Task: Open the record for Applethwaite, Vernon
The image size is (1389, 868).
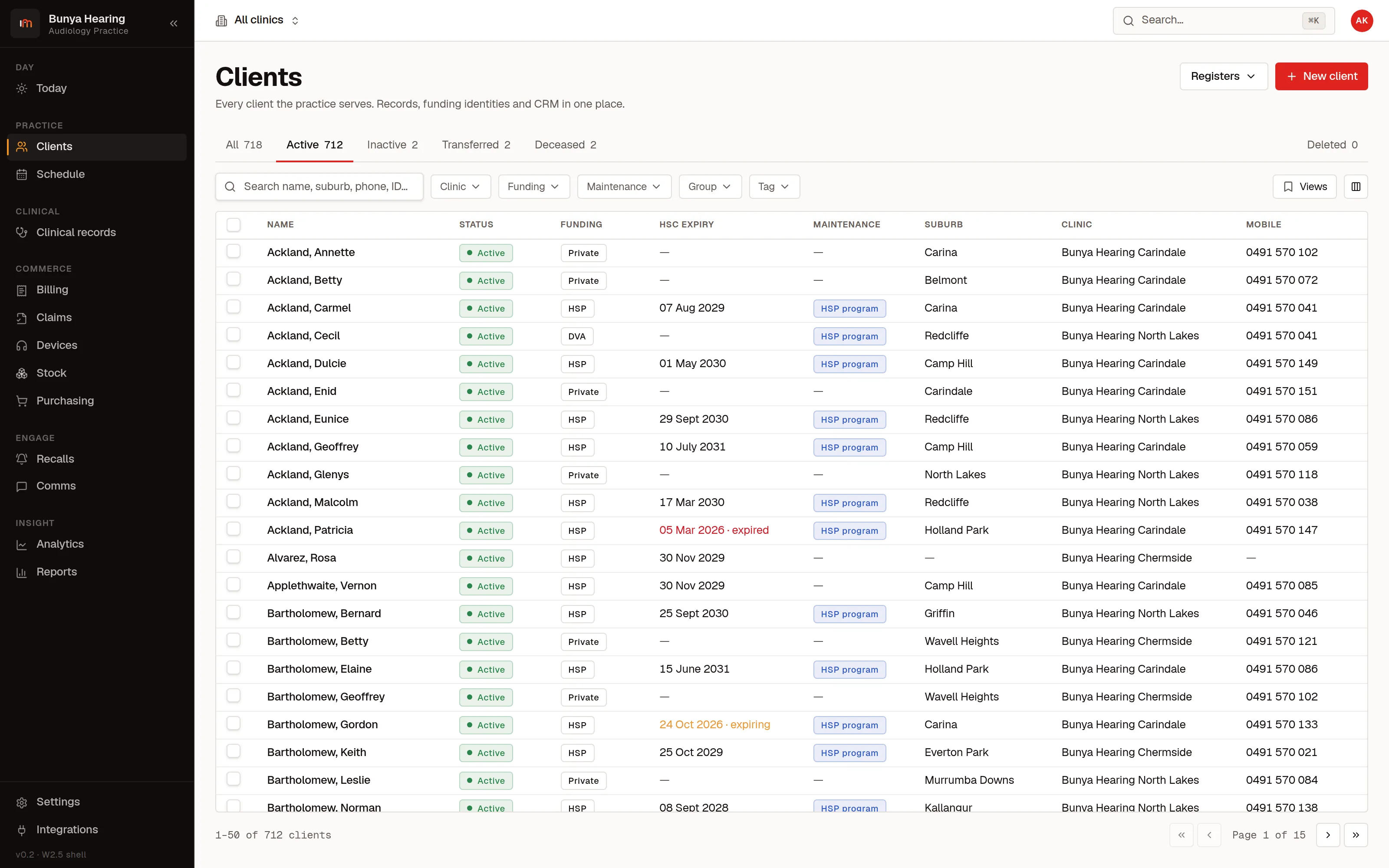Action: coord(321,585)
